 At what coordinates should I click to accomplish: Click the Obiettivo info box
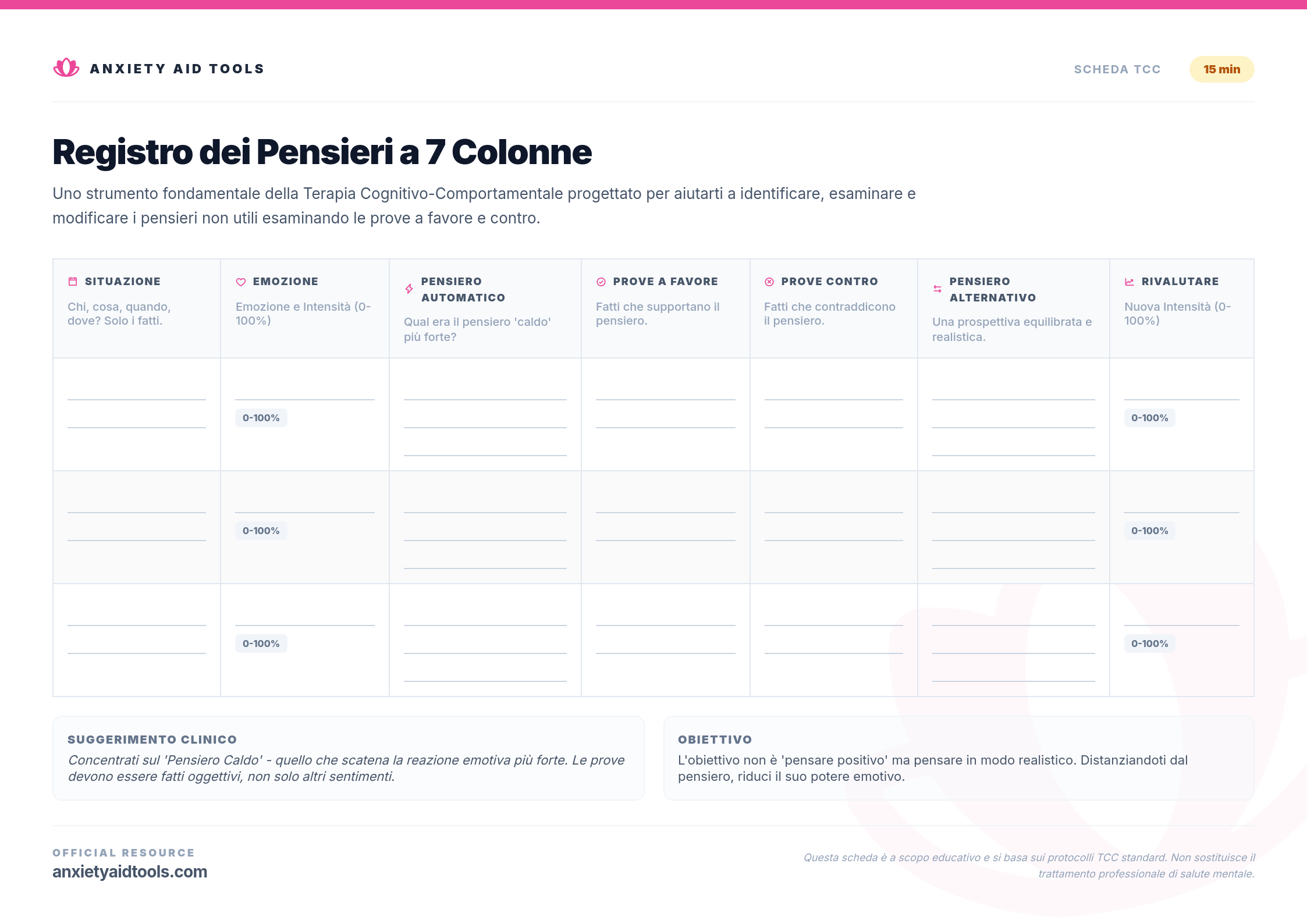[x=958, y=758]
